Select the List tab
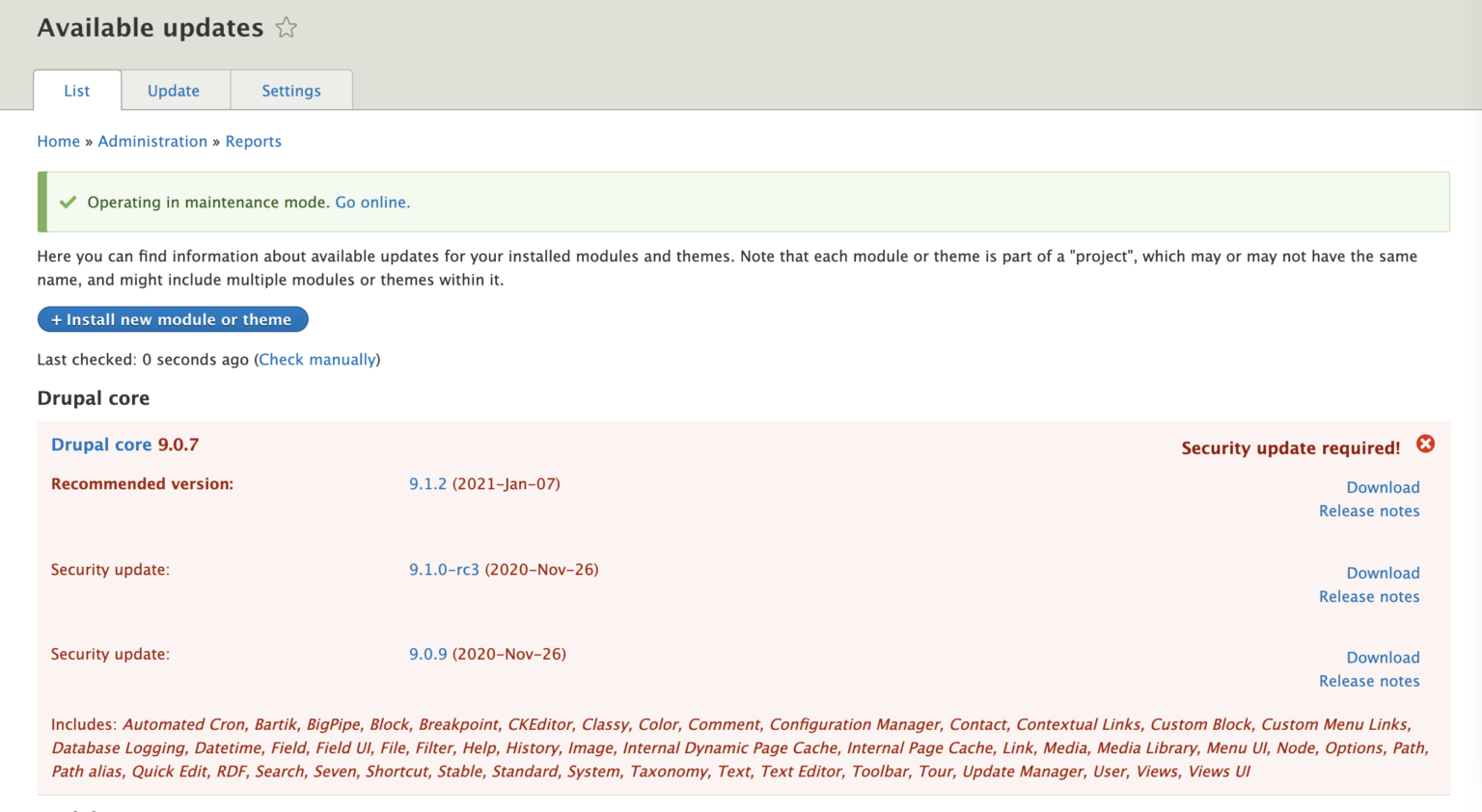Screen dimensions: 1482x812 coord(76,90)
